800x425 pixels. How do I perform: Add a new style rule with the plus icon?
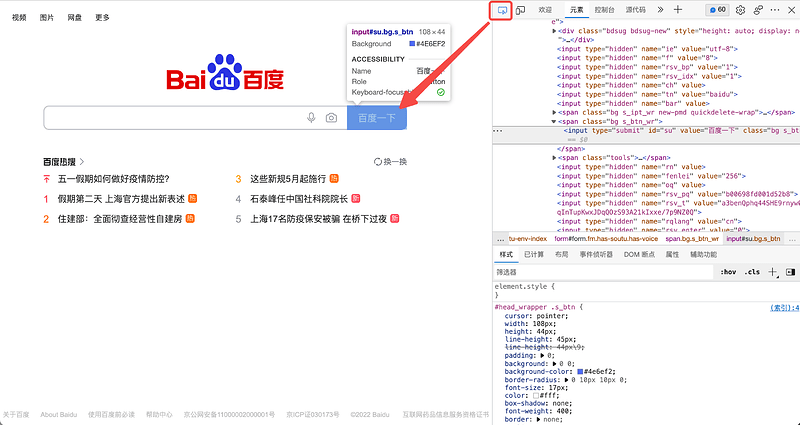[x=773, y=272]
